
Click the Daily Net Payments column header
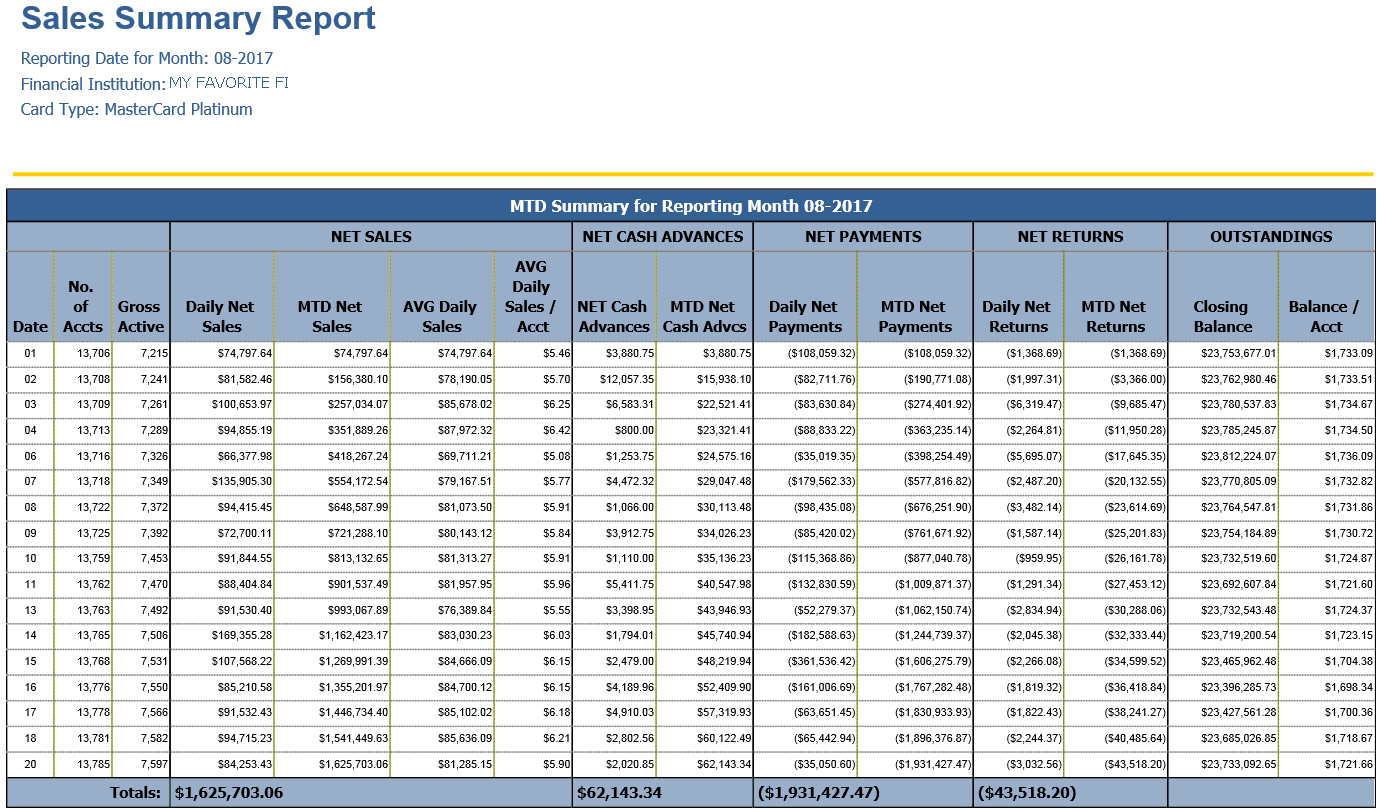tap(805, 296)
